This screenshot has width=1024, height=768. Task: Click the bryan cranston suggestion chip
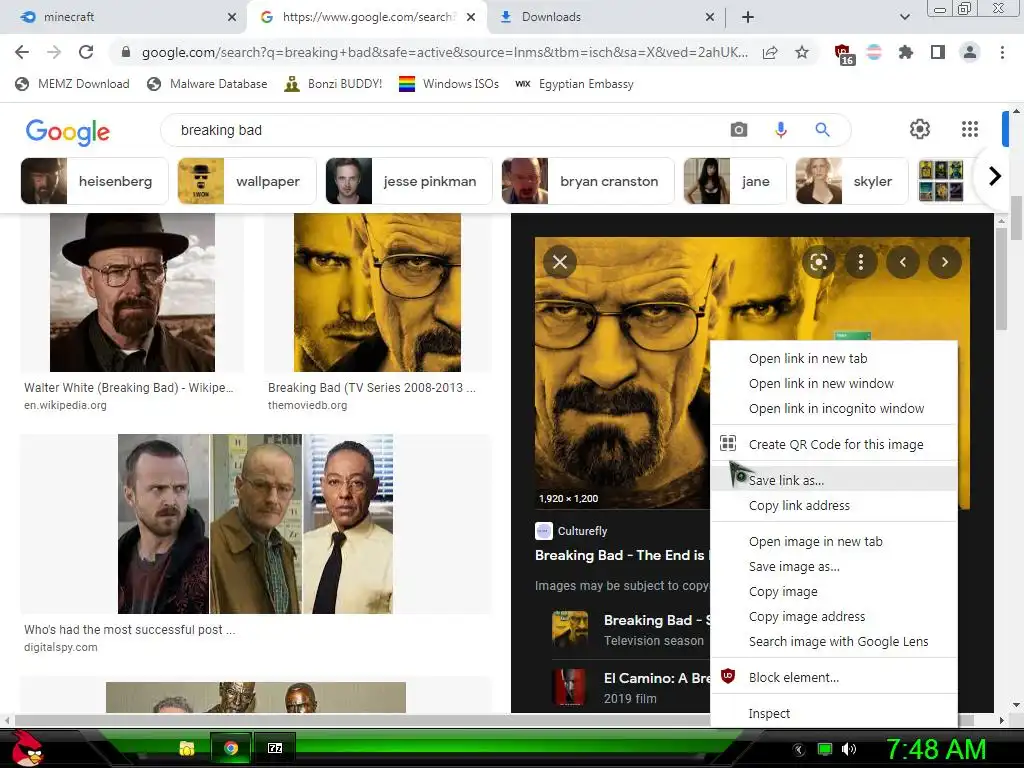[x=588, y=181]
